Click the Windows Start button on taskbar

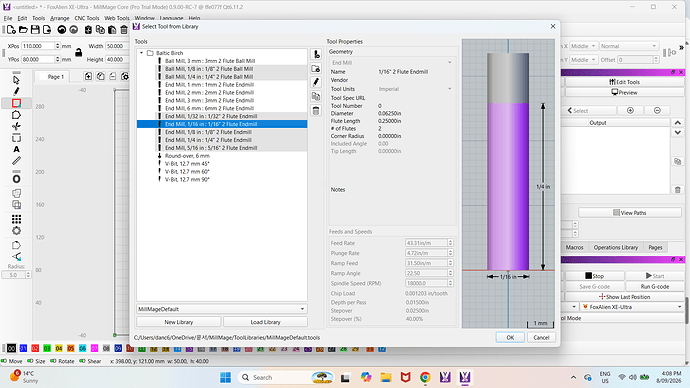click(x=225, y=377)
